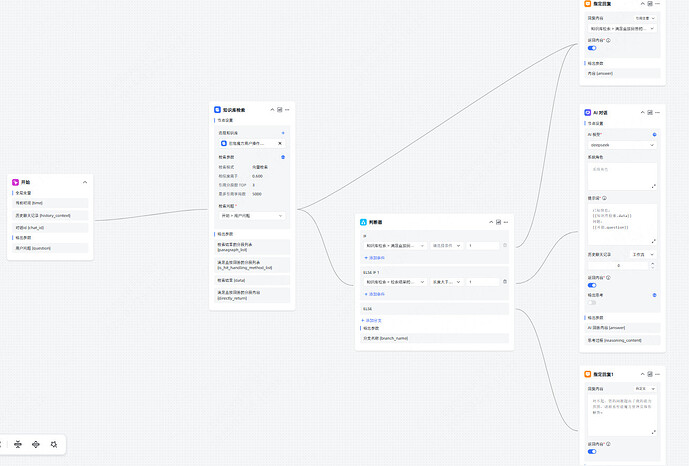Image resolution: width=689 pixels, height=466 pixels.
Task: Toggle 返回内容 switch in top 指定回复 node
Action: point(592,48)
